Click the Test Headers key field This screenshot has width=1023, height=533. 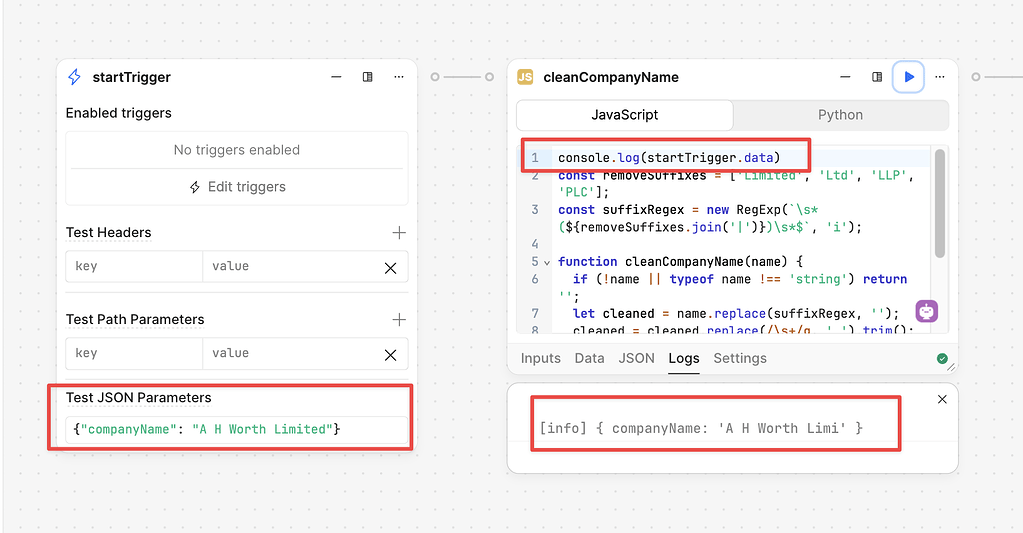(134, 266)
